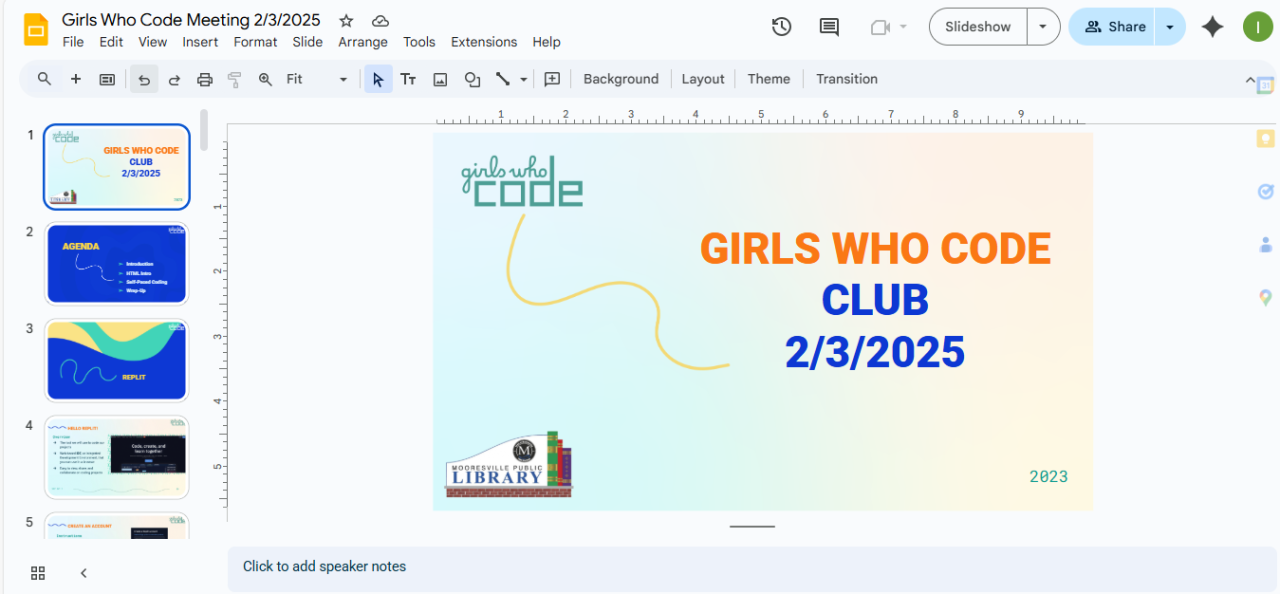Screen dimensions: 1280x594
Task: Check the cloud save status icon
Action: tap(380, 20)
